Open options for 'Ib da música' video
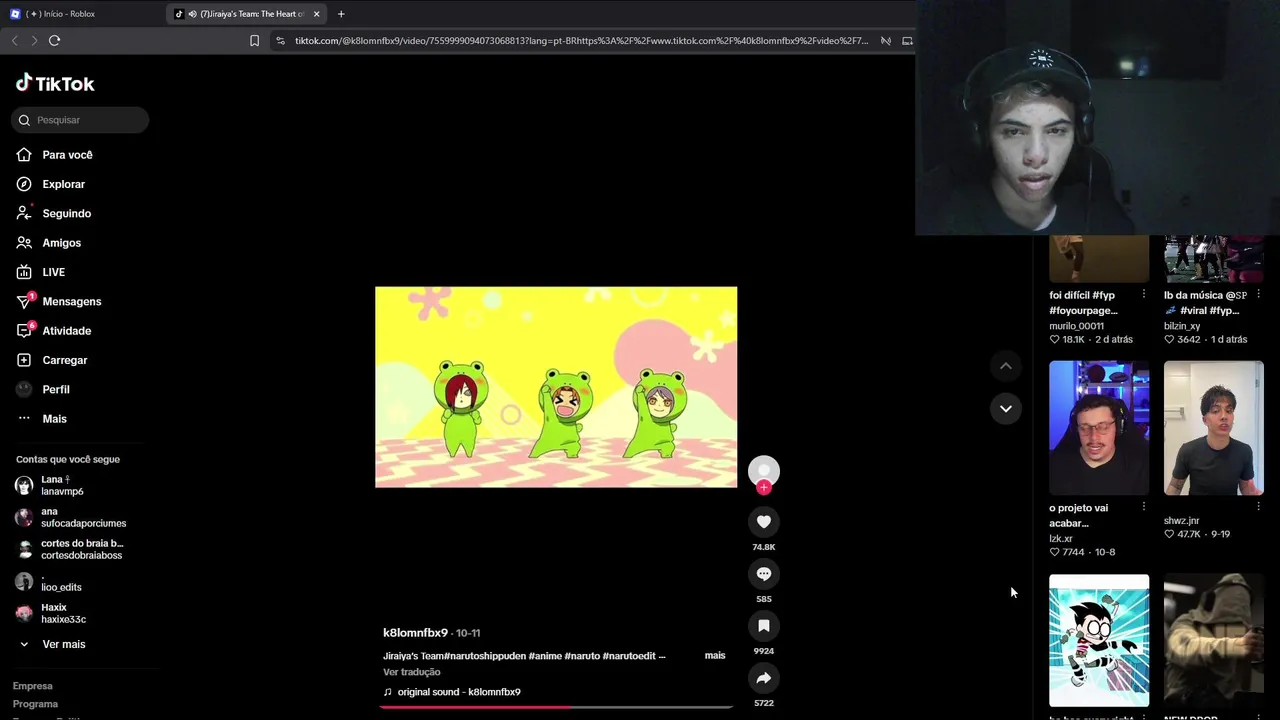The image size is (1280, 720). pos(1258,295)
